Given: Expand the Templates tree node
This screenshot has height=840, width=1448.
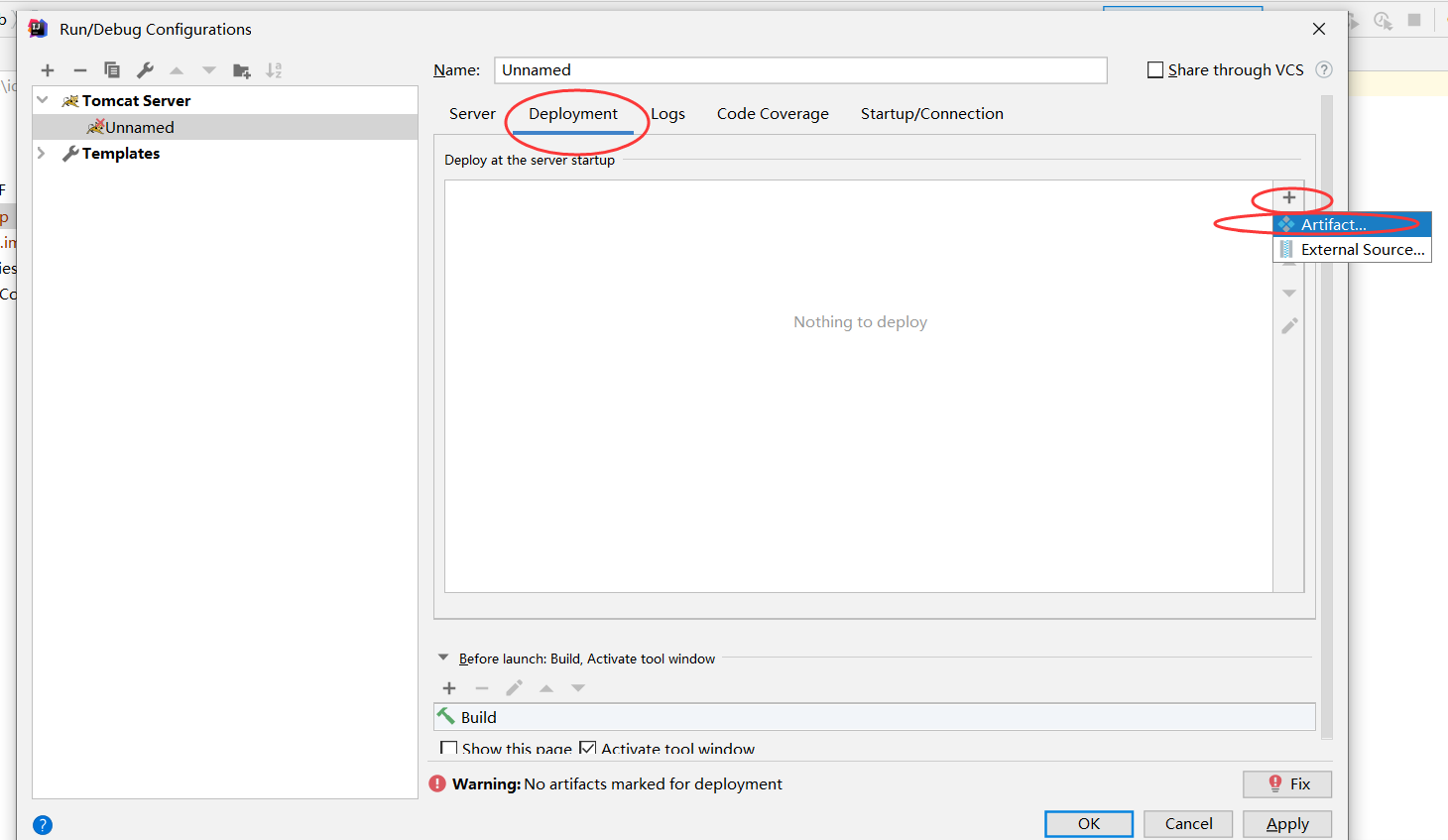Looking at the screenshot, I should tap(42, 153).
